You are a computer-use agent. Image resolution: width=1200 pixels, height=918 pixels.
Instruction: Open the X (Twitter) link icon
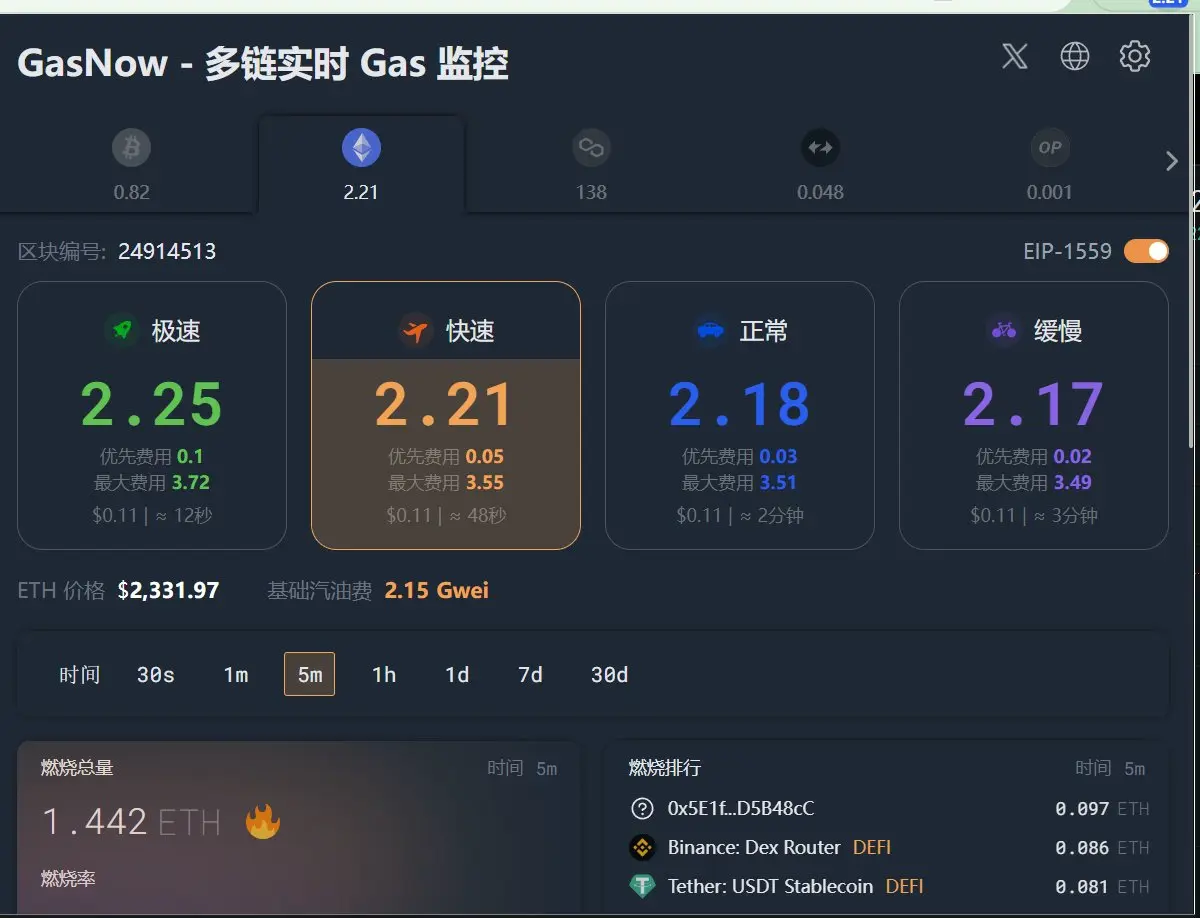click(1015, 56)
